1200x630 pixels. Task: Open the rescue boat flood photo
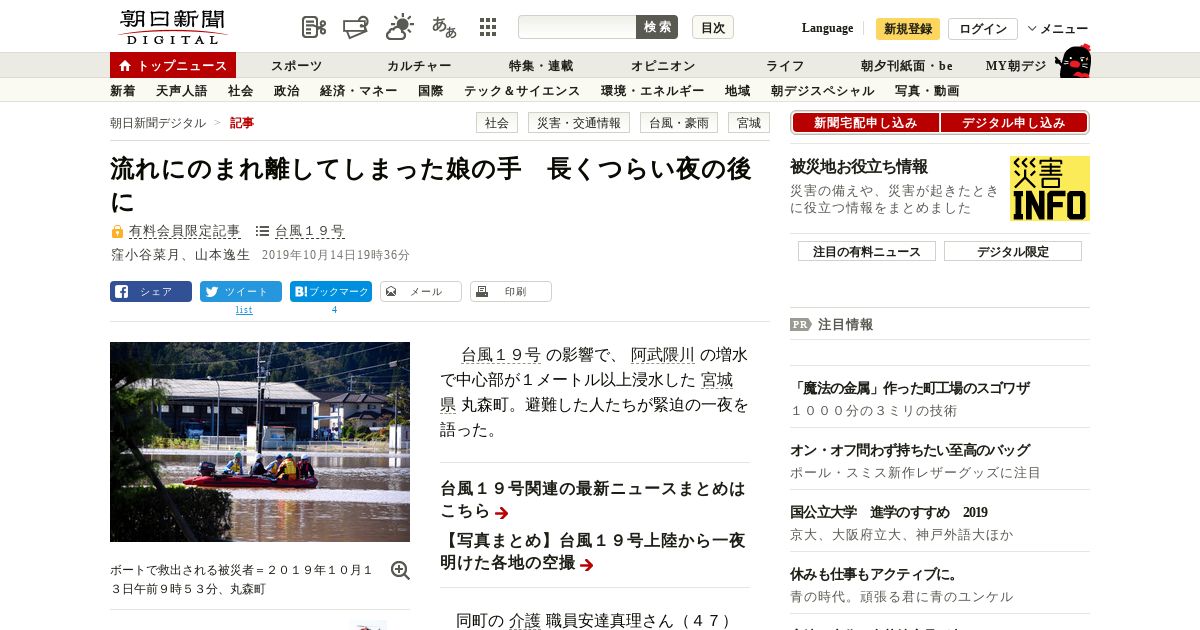[x=260, y=442]
